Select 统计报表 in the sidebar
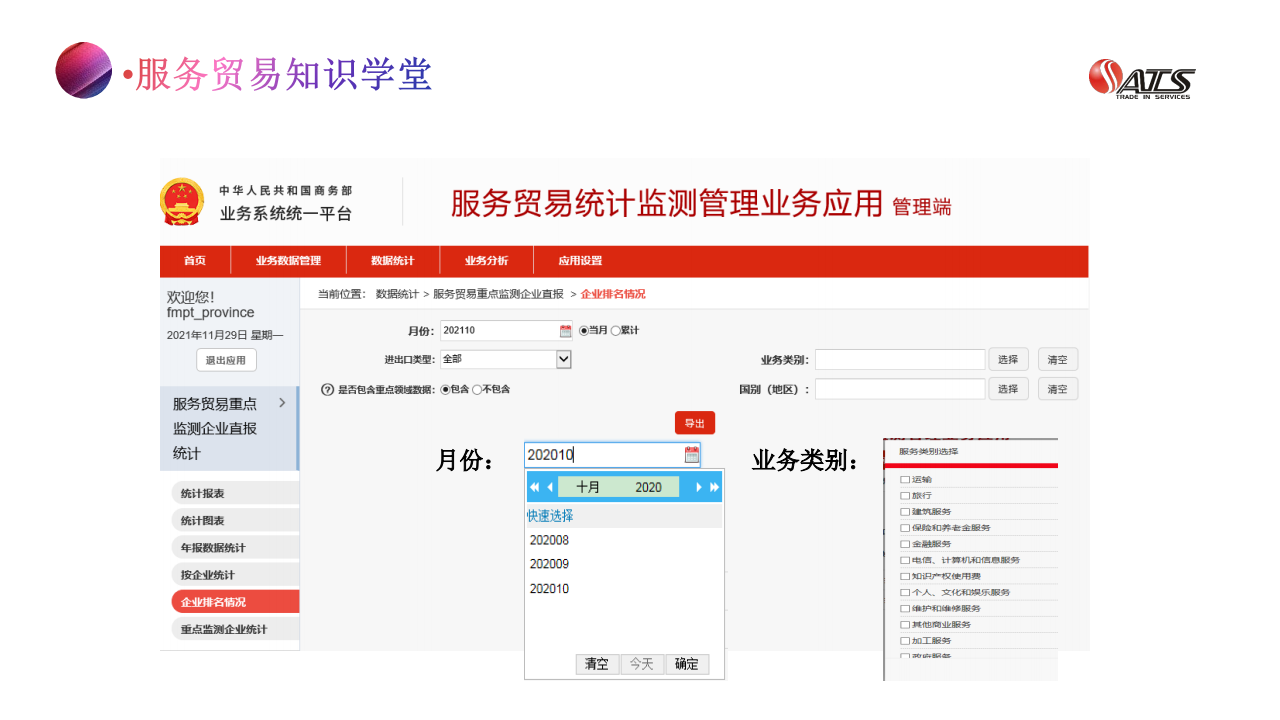Viewport: 1280px width, 720px height. (235, 493)
